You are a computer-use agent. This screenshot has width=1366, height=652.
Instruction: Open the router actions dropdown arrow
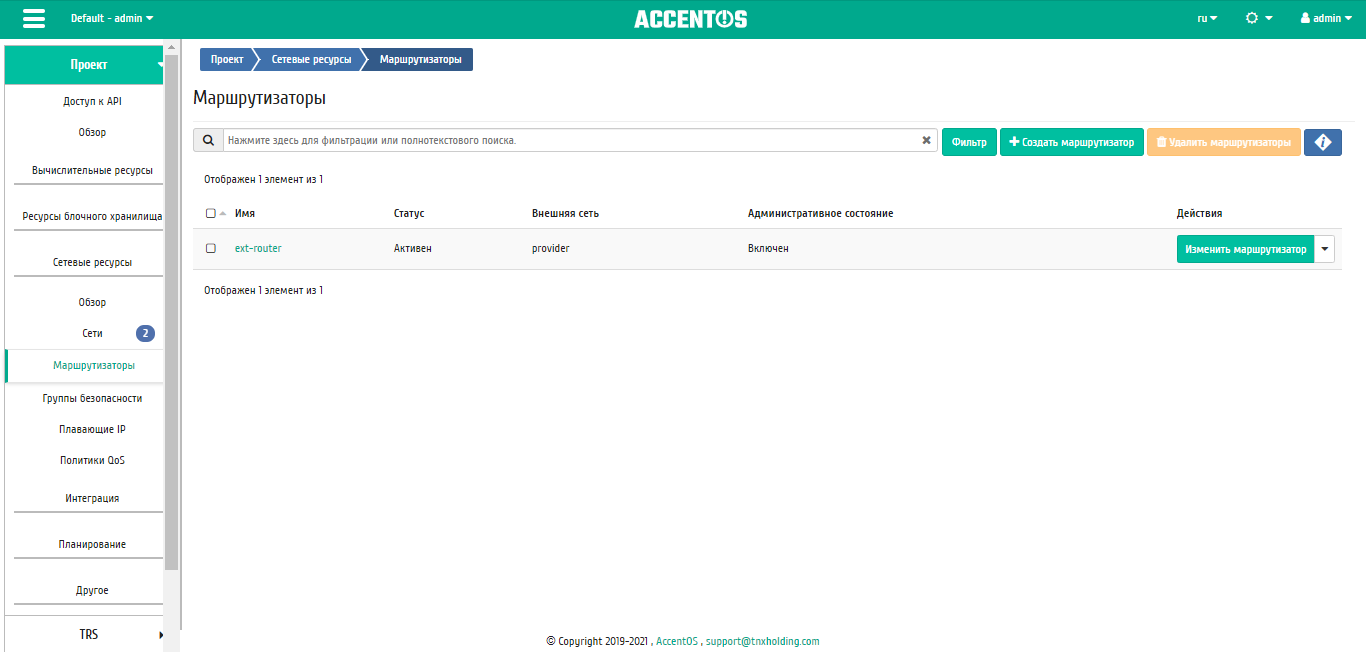1325,249
